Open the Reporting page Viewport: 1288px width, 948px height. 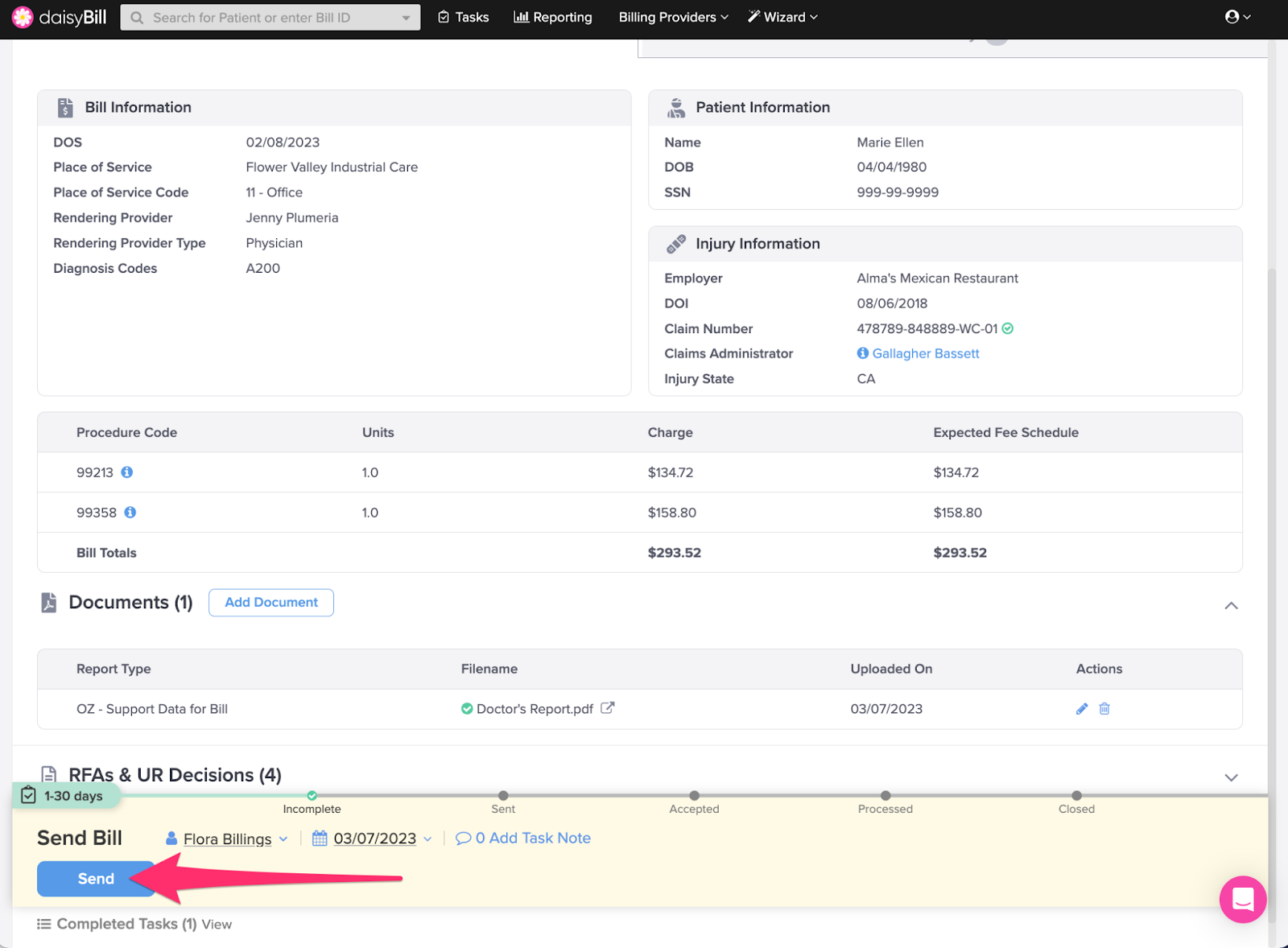tap(553, 17)
